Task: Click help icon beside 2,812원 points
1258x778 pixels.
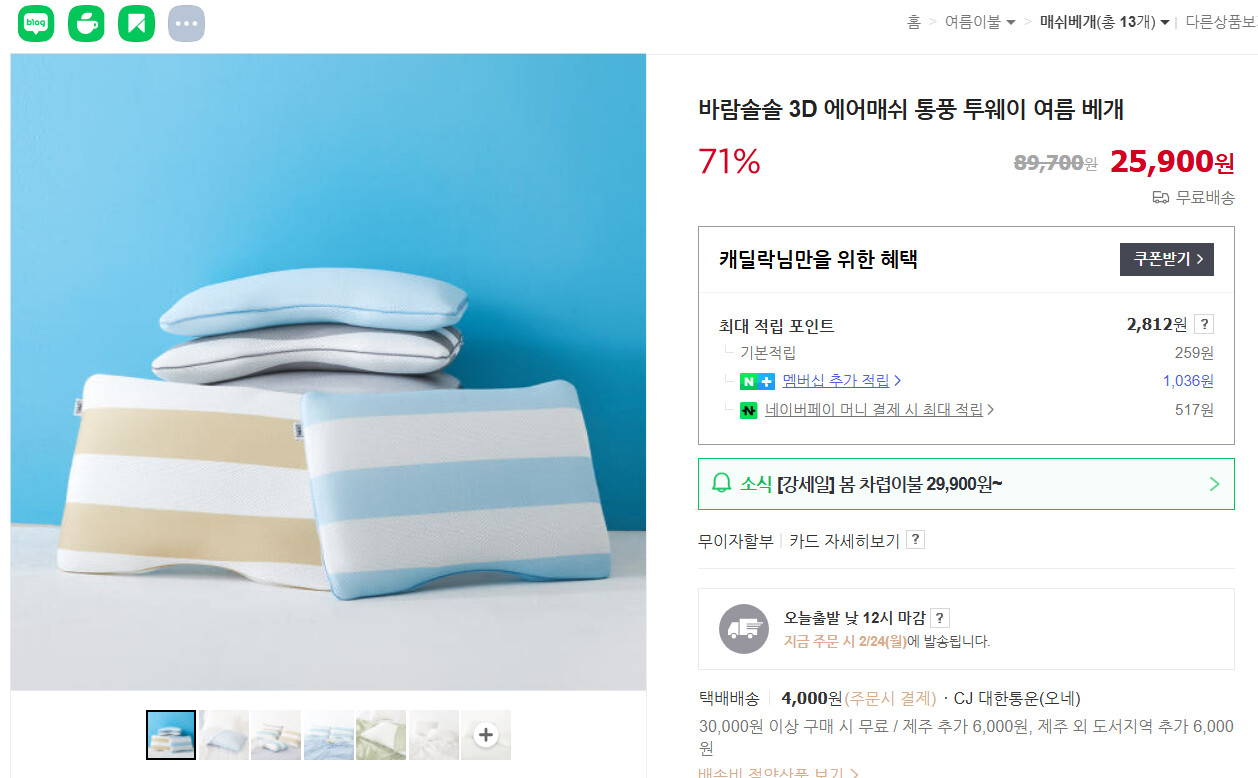Action: [1204, 324]
